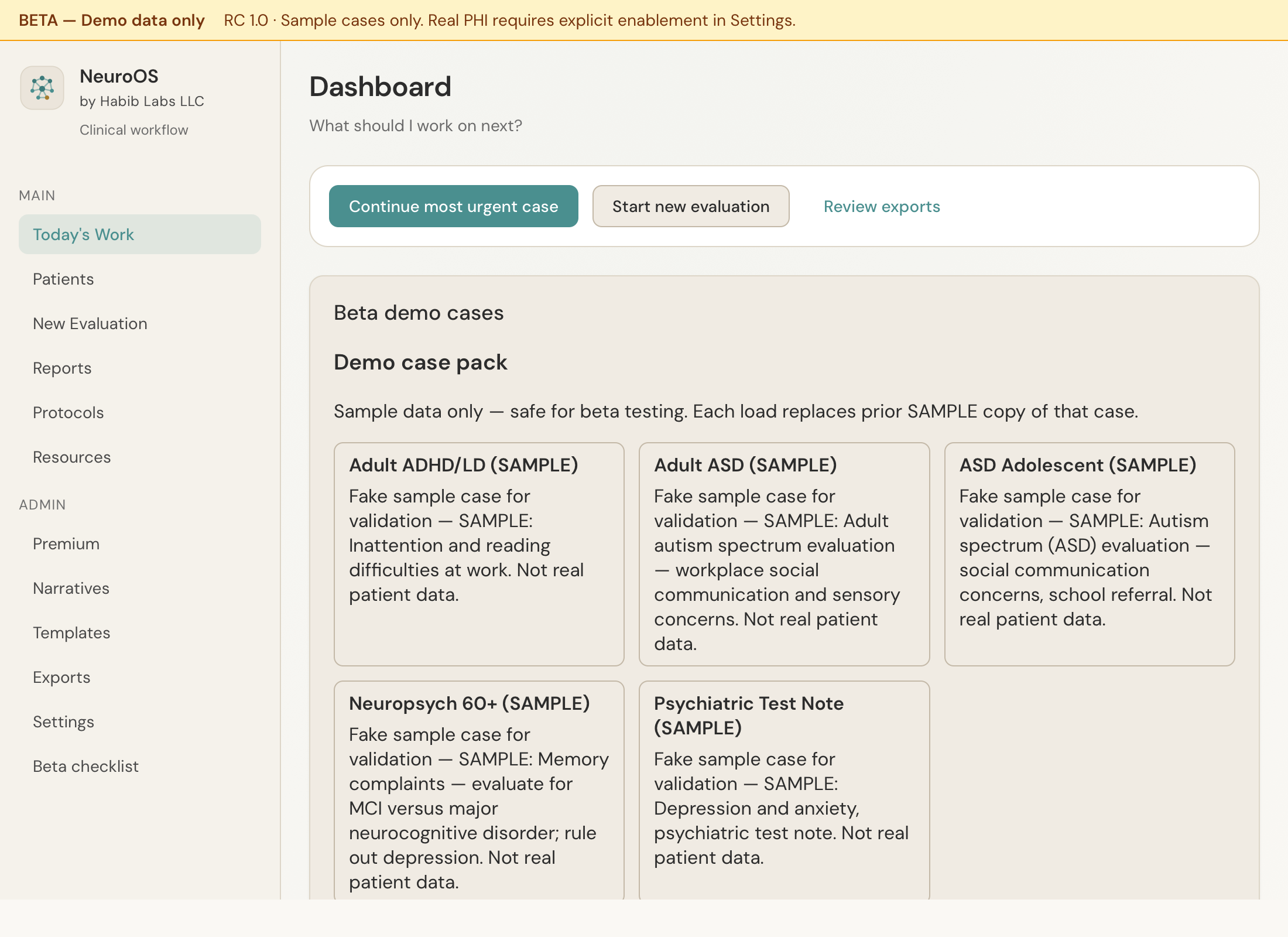
Task: Continue most urgent case
Action: pyautogui.click(x=454, y=206)
